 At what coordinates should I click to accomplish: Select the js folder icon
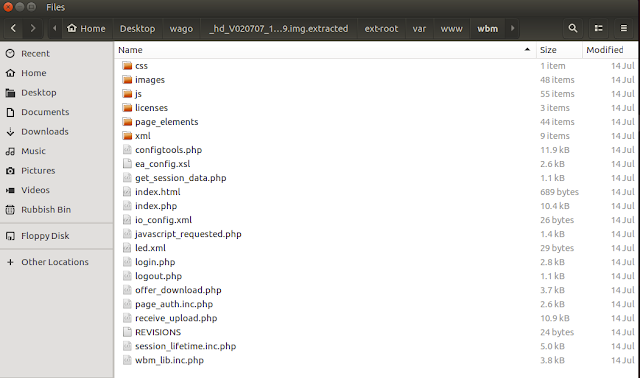point(127,93)
